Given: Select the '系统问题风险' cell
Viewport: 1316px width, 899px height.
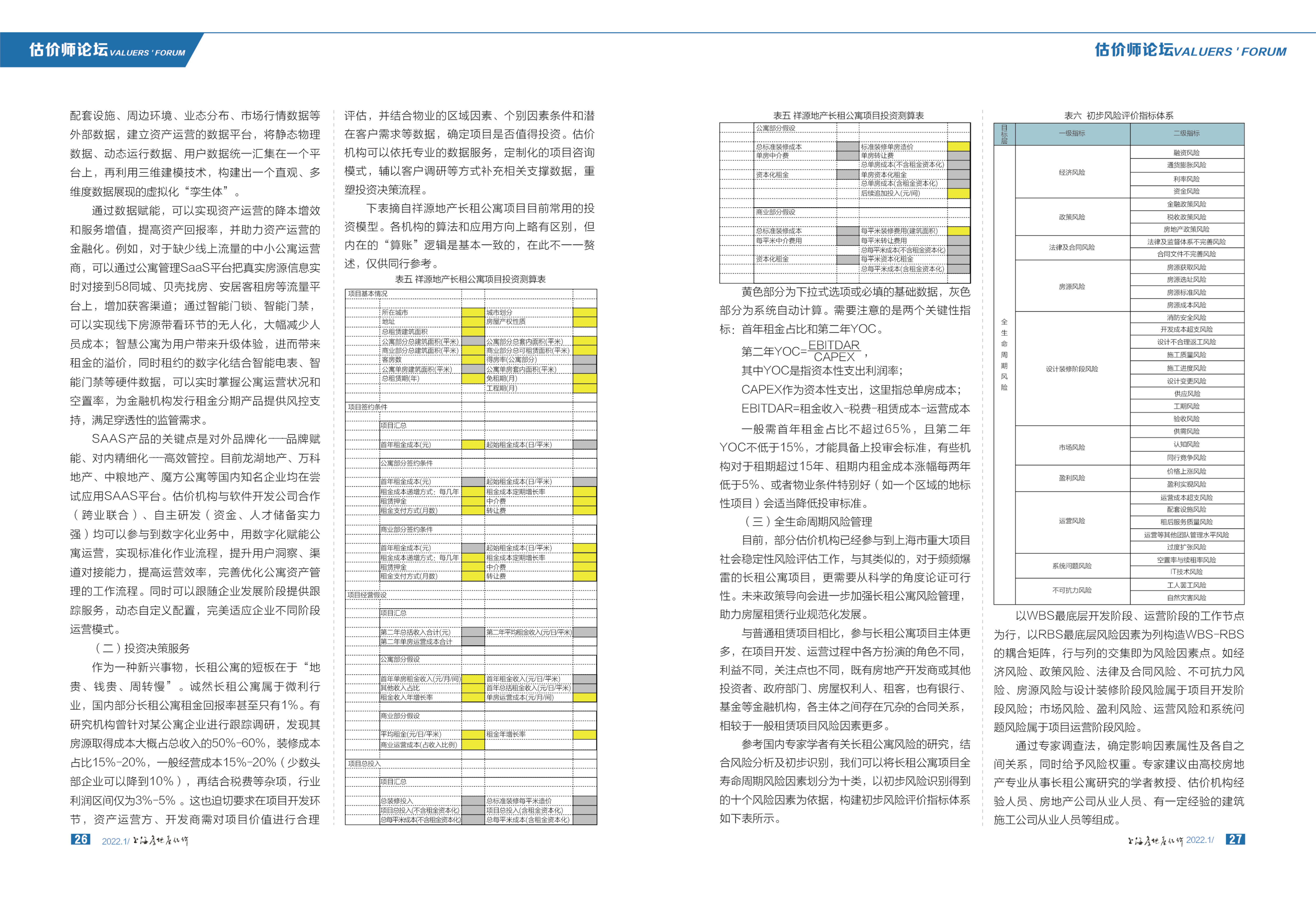Looking at the screenshot, I should click(1072, 566).
